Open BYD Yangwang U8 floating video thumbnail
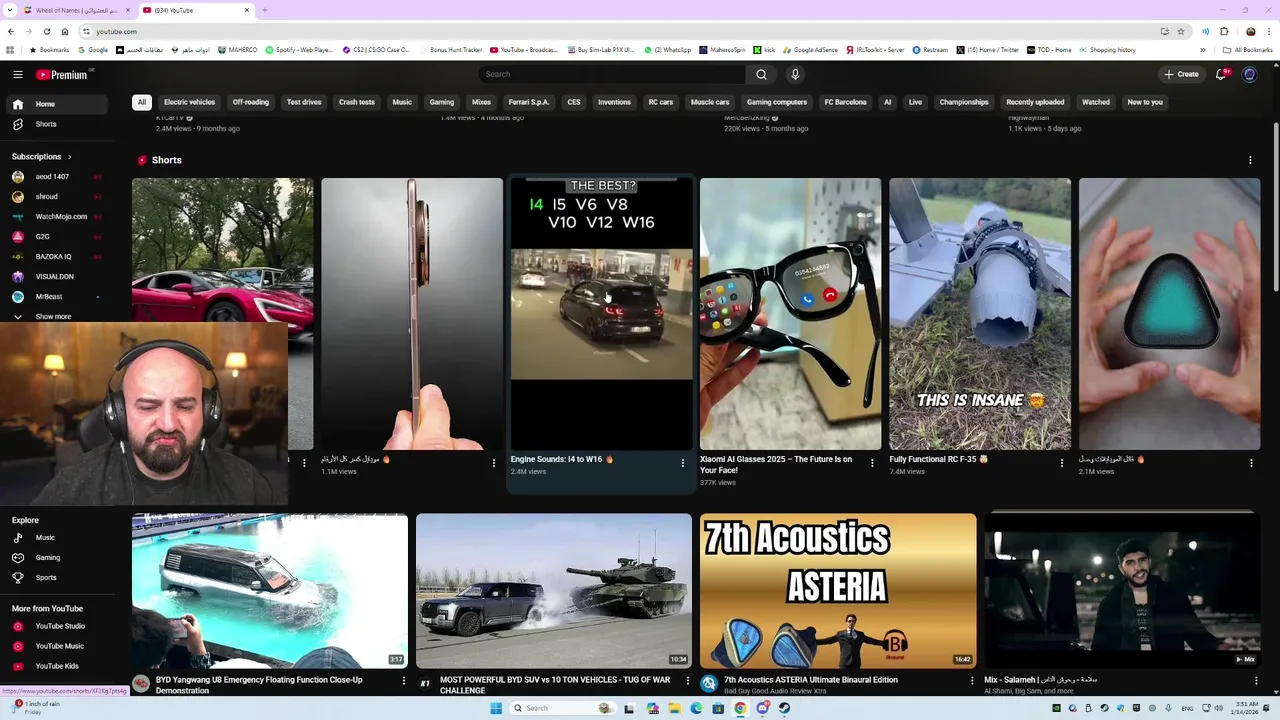This screenshot has width=1280, height=720. [x=270, y=591]
